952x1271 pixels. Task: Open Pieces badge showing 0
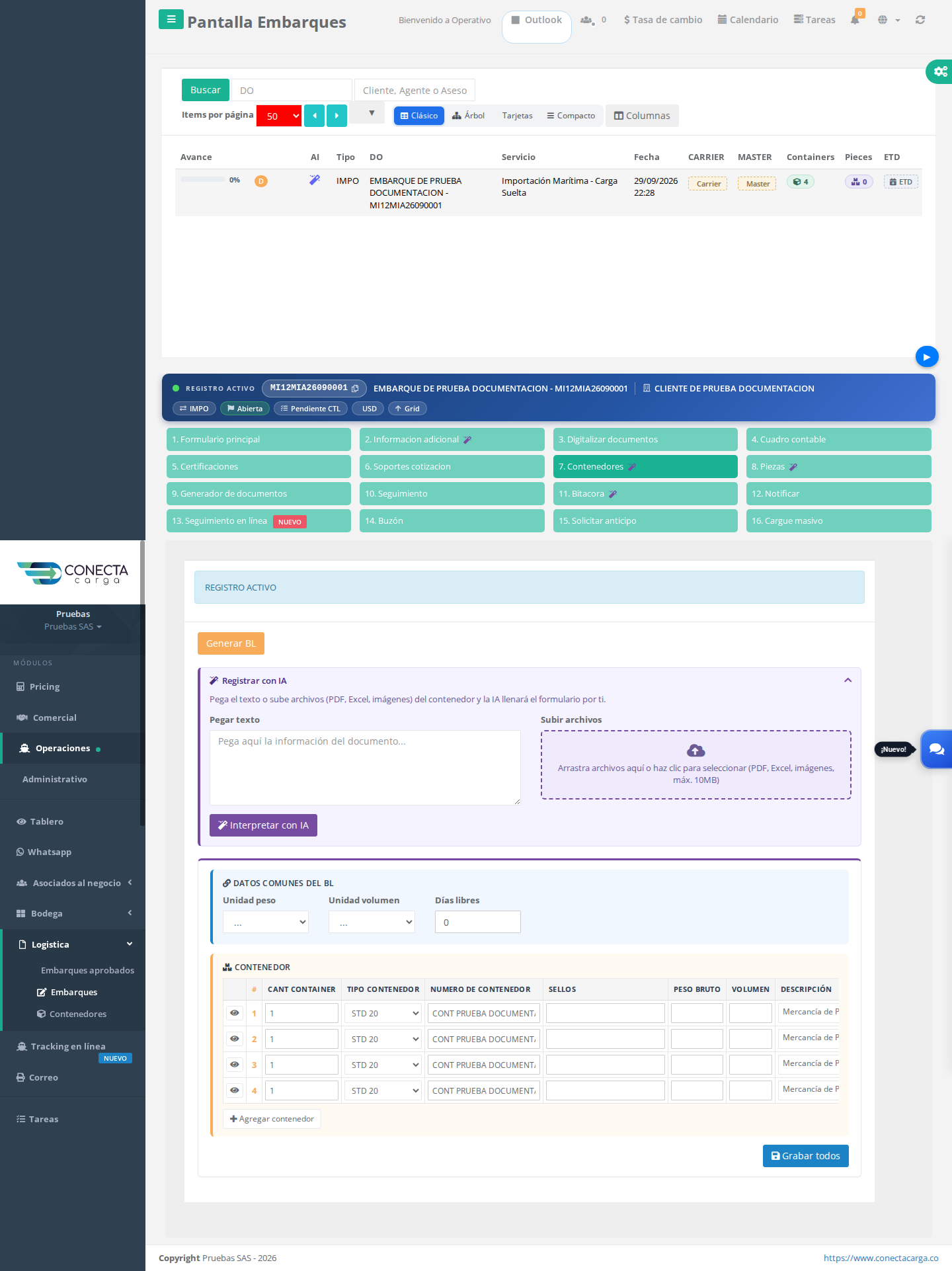click(859, 181)
